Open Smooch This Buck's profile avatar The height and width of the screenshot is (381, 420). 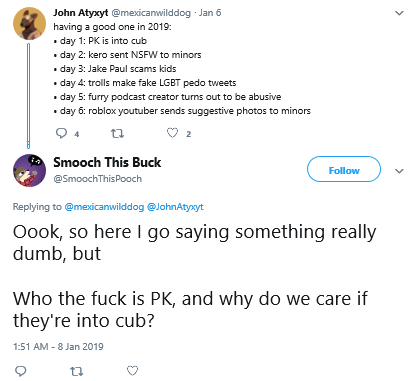[x=29, y=170]
